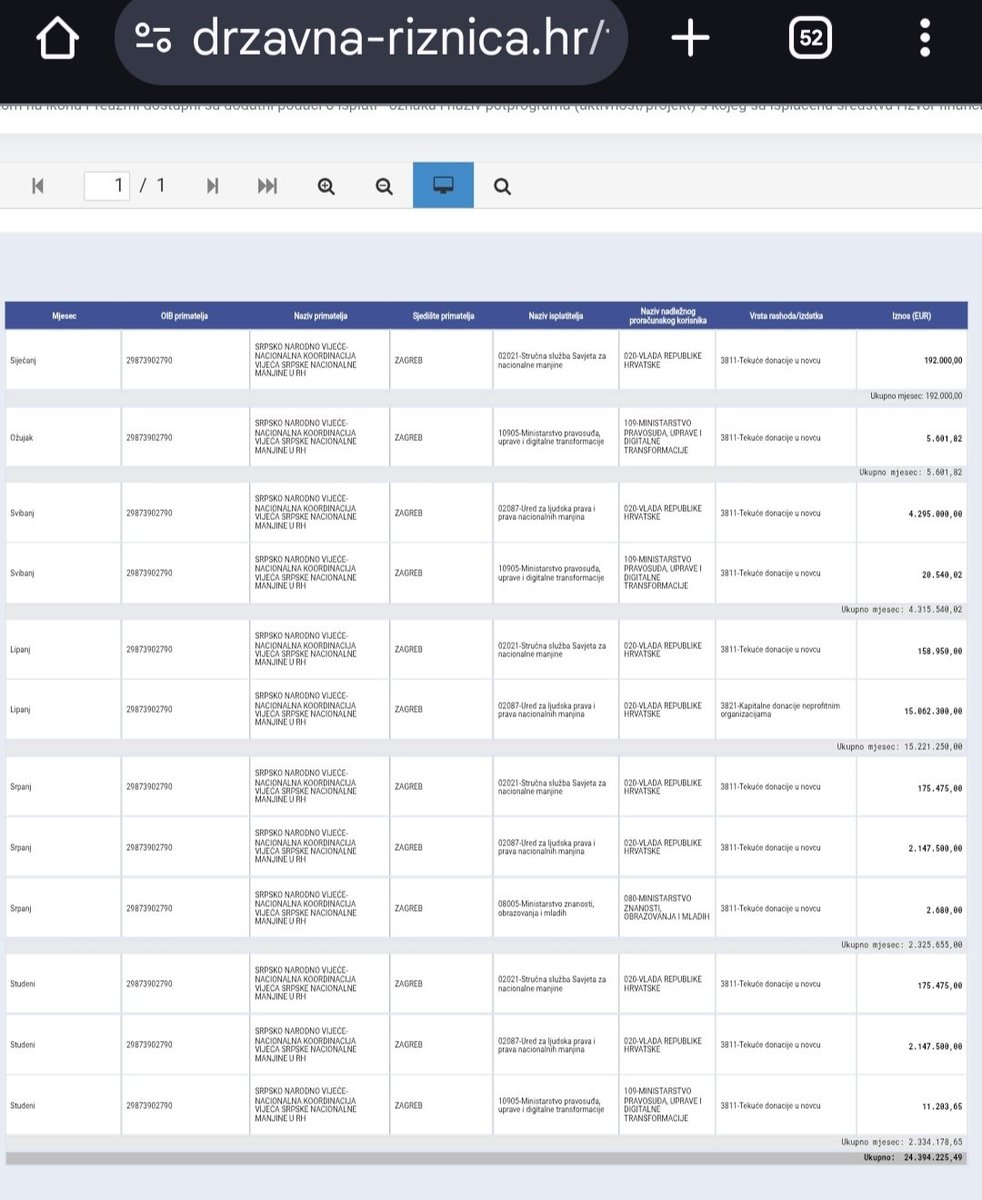Screen dimensions: 982x1200
Task: Select the amount 5.601,82 in Ožujak row
Action: coord(946,437)
